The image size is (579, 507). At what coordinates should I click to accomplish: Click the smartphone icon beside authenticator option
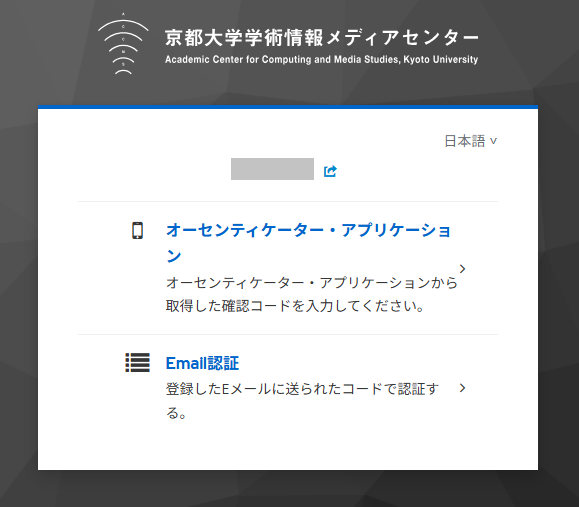tap(137, 231)
